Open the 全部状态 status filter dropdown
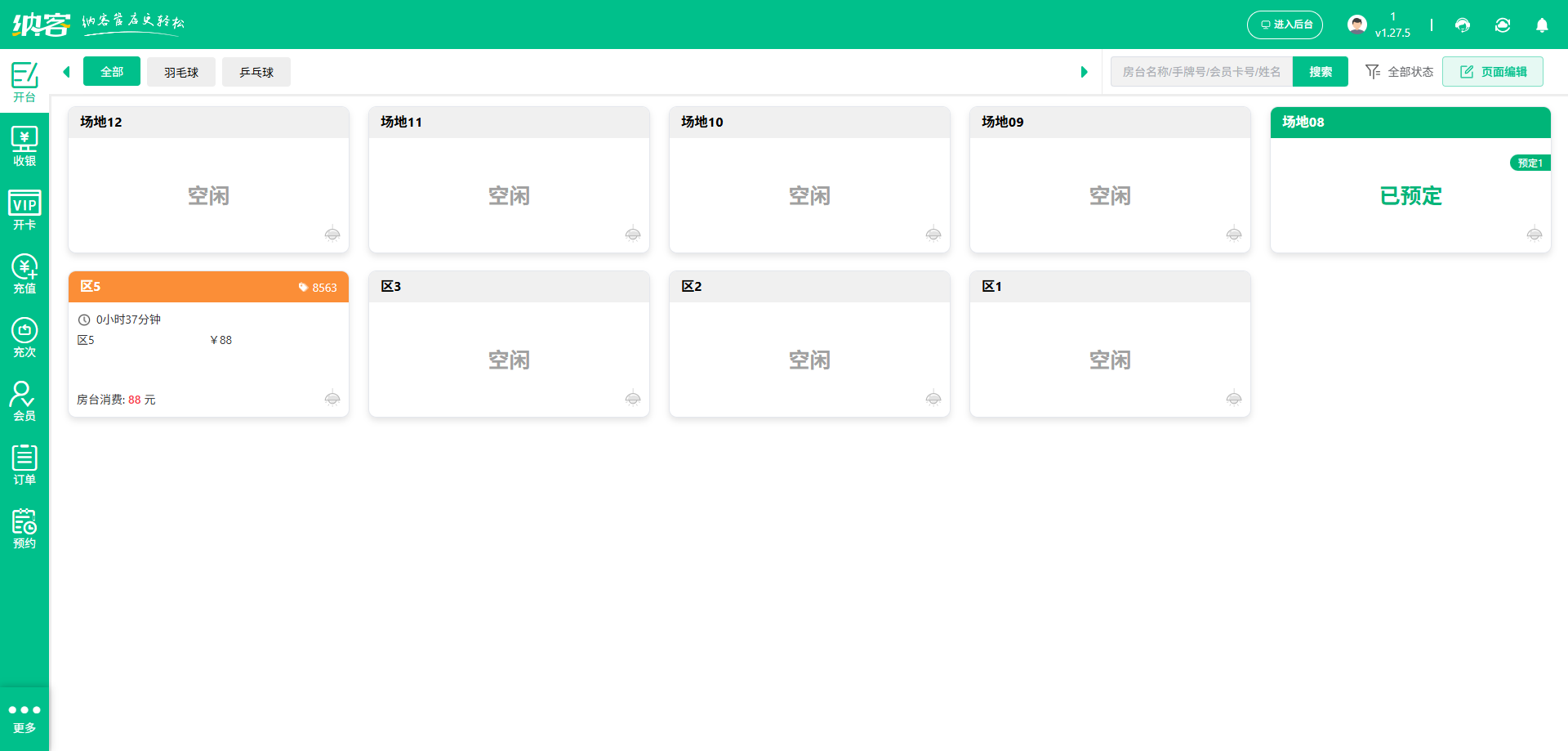 1400,72
